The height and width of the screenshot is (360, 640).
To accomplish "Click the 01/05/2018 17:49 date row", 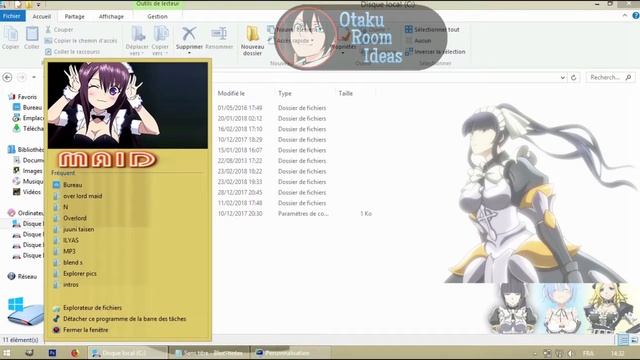I will [240, 108].
